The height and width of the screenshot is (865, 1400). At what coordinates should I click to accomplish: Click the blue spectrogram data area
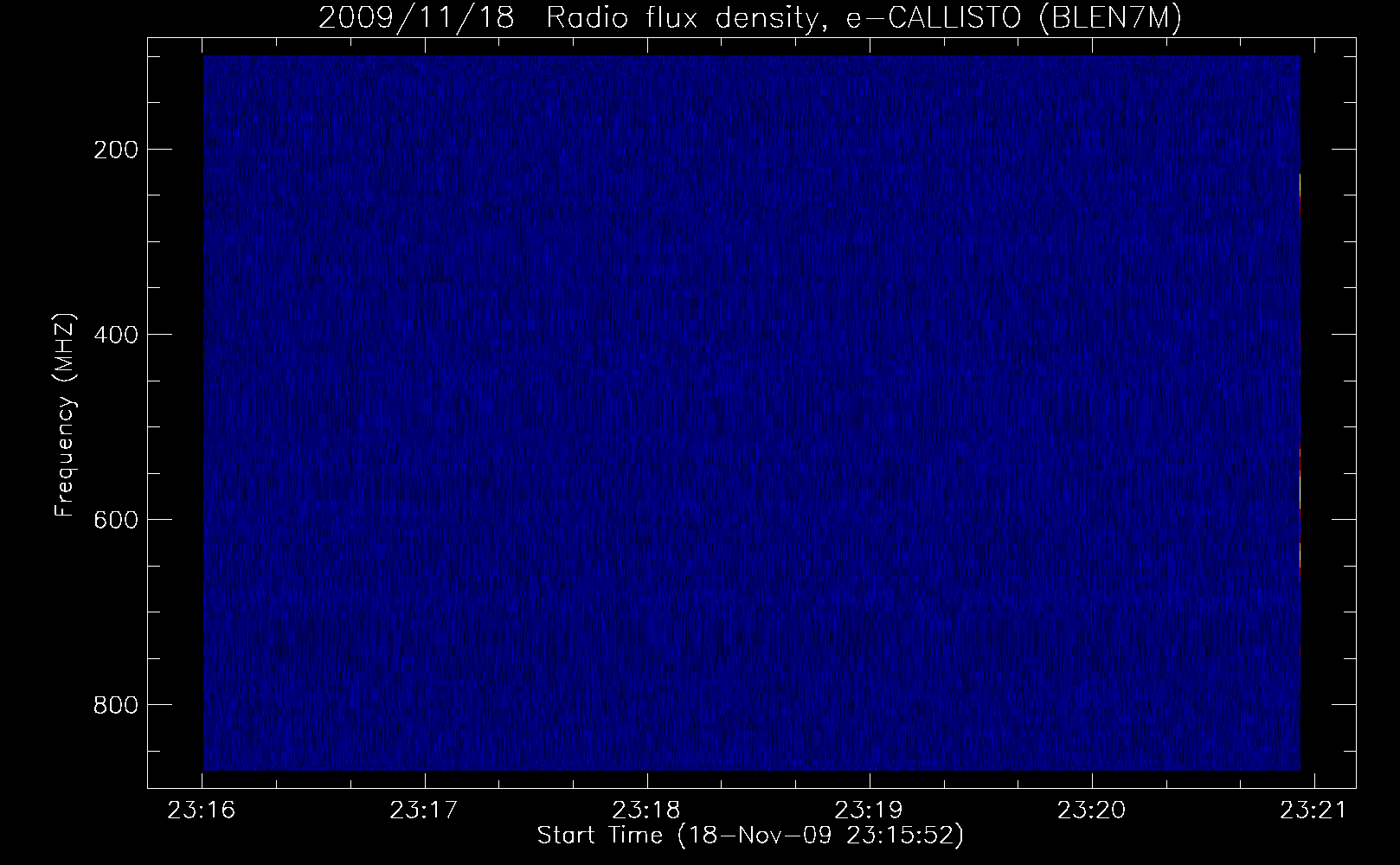[x=752, y=413]
